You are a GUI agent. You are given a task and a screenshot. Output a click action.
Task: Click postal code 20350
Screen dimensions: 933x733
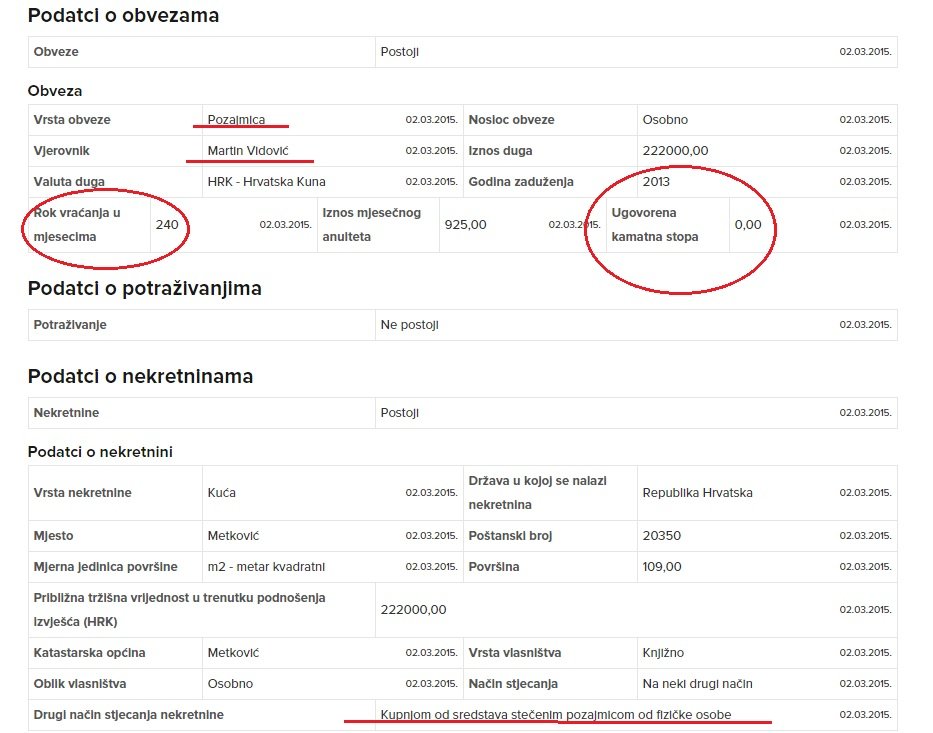tap(661, 536)
